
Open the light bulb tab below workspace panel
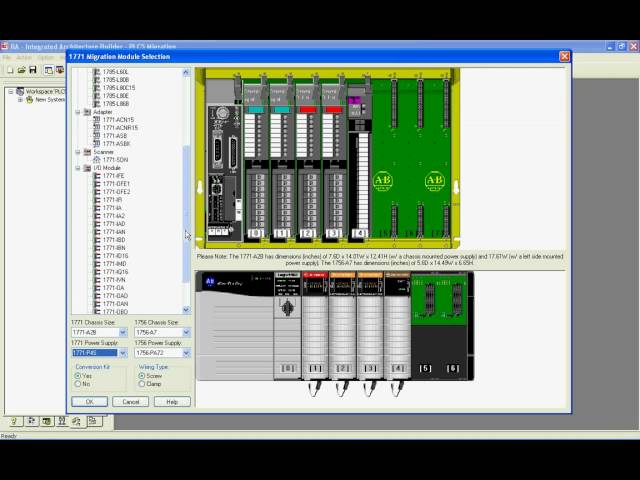click(14, 421)
